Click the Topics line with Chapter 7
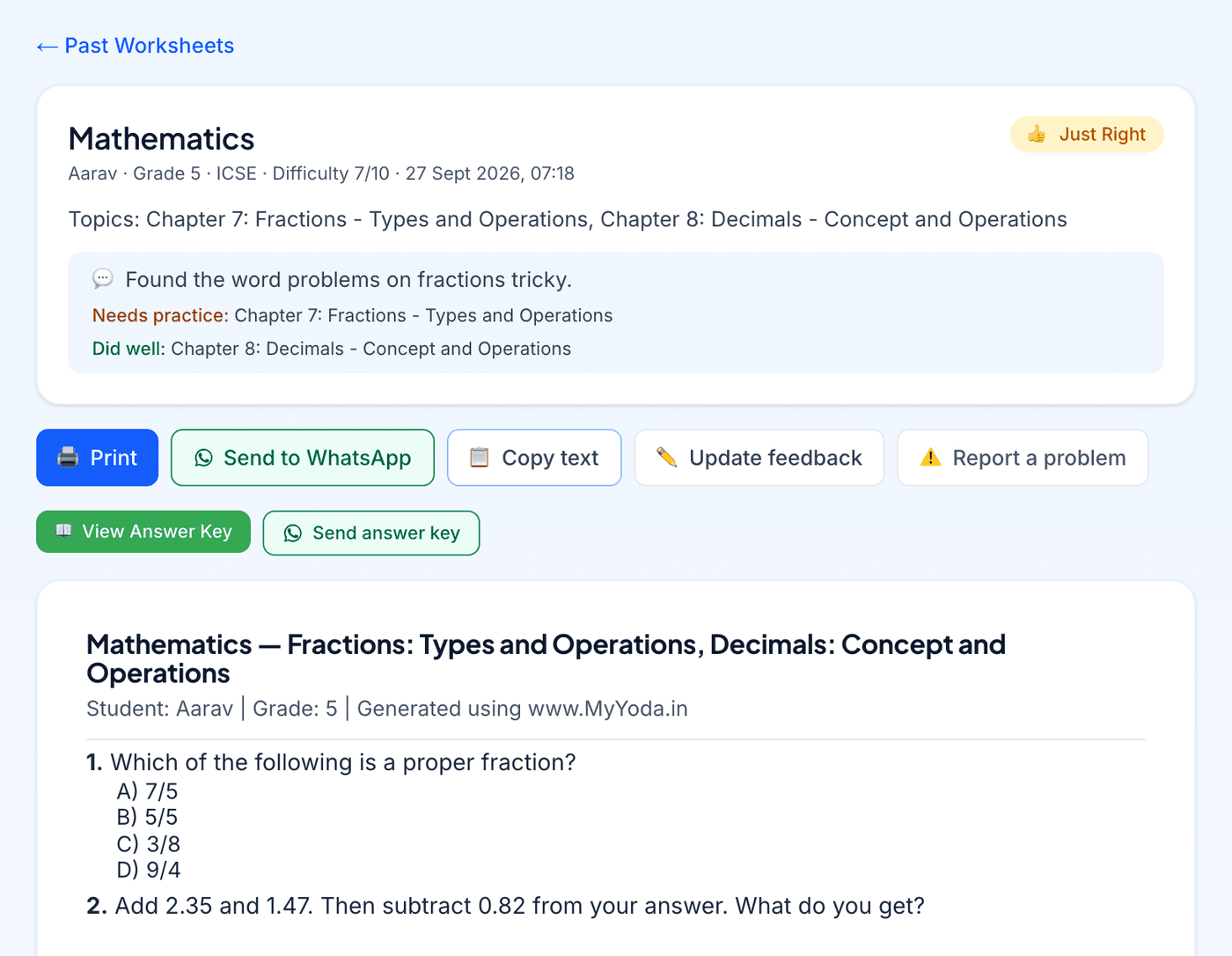 tap(568, 219)
